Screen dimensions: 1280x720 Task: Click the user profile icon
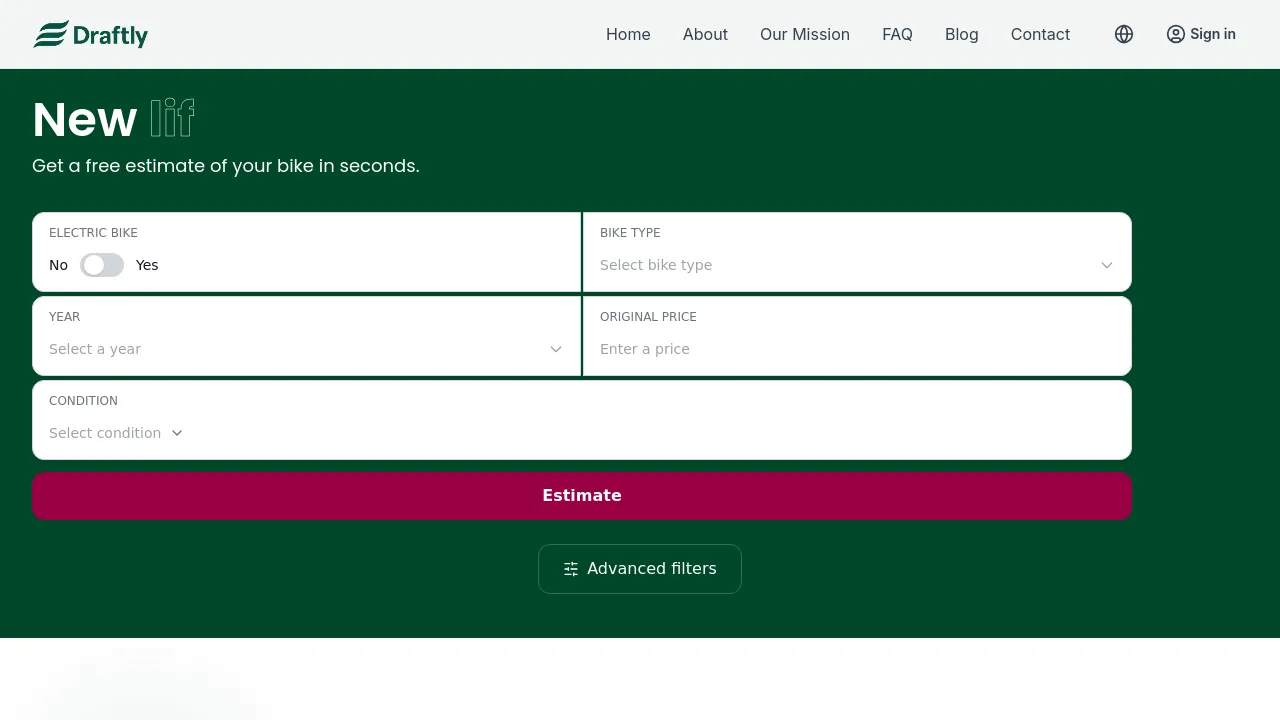click(1176, 34)
